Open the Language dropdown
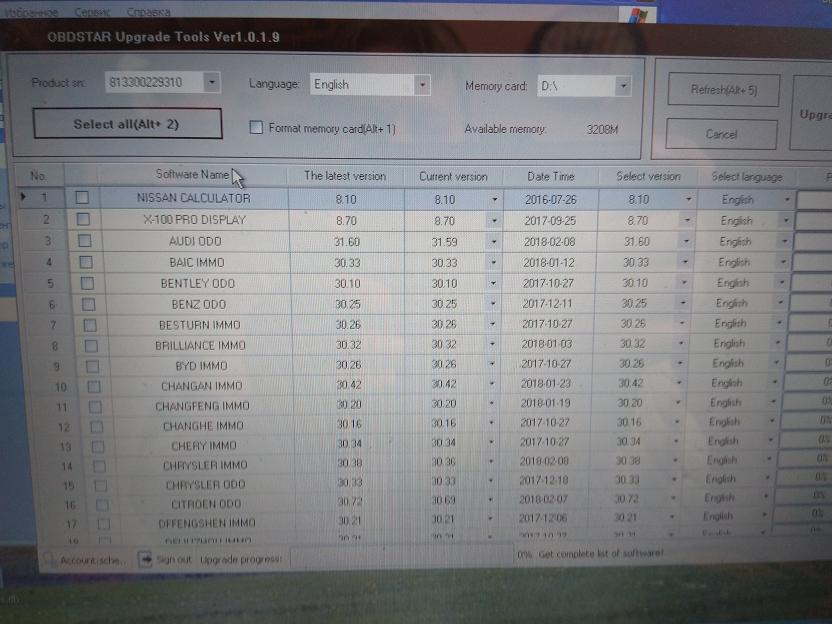This screenshot has width=832, height=624. 422,84
